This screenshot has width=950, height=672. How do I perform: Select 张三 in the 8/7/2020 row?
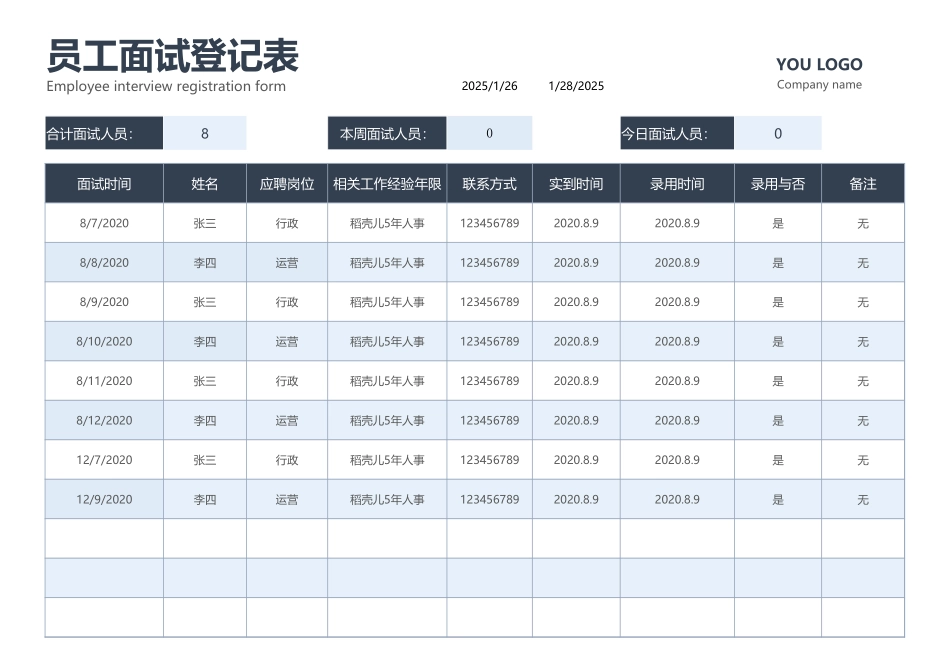tap(204, 222)
